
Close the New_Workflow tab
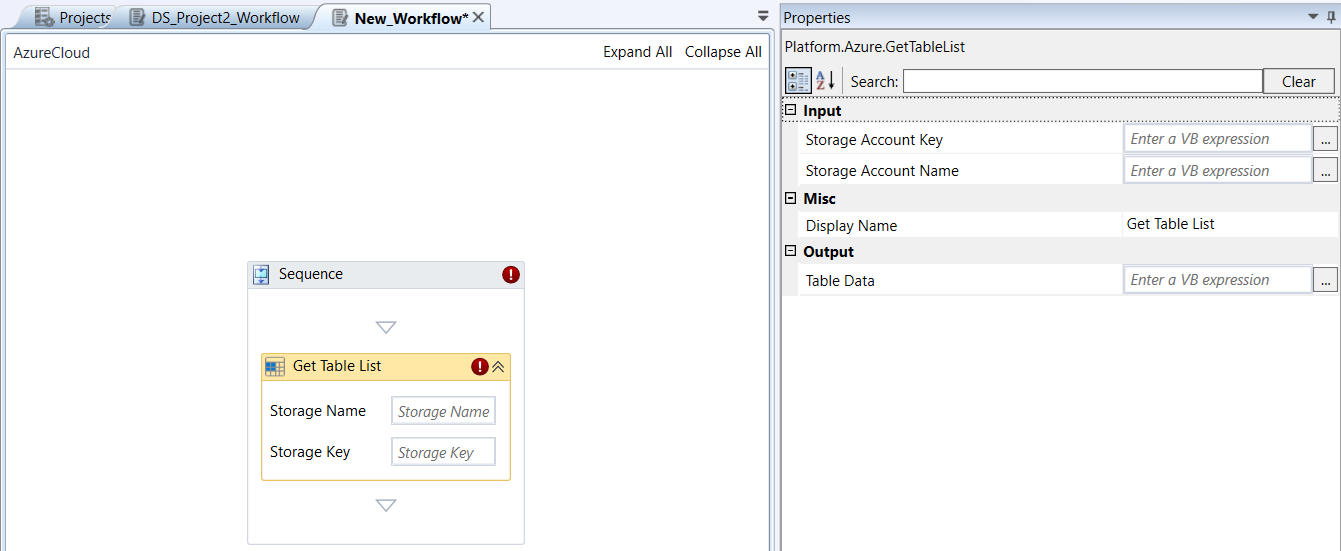[479, 17]
